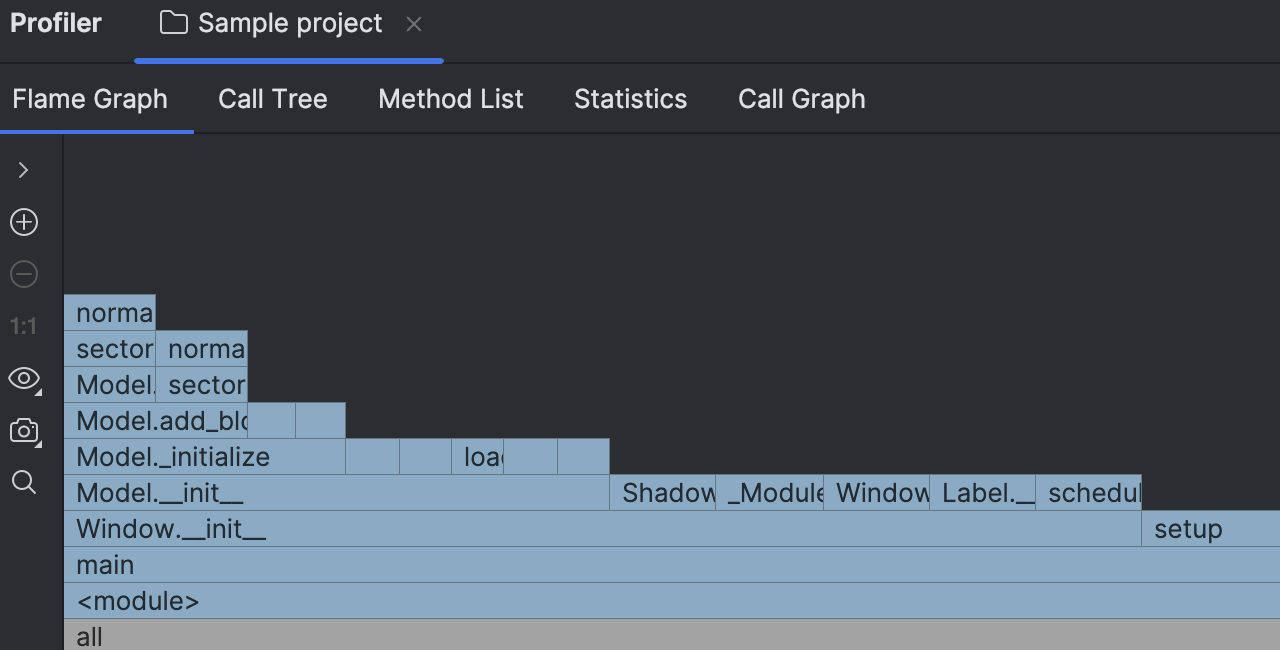
Task: Open search with magnifier icon
Action: (x=24, y=483)
